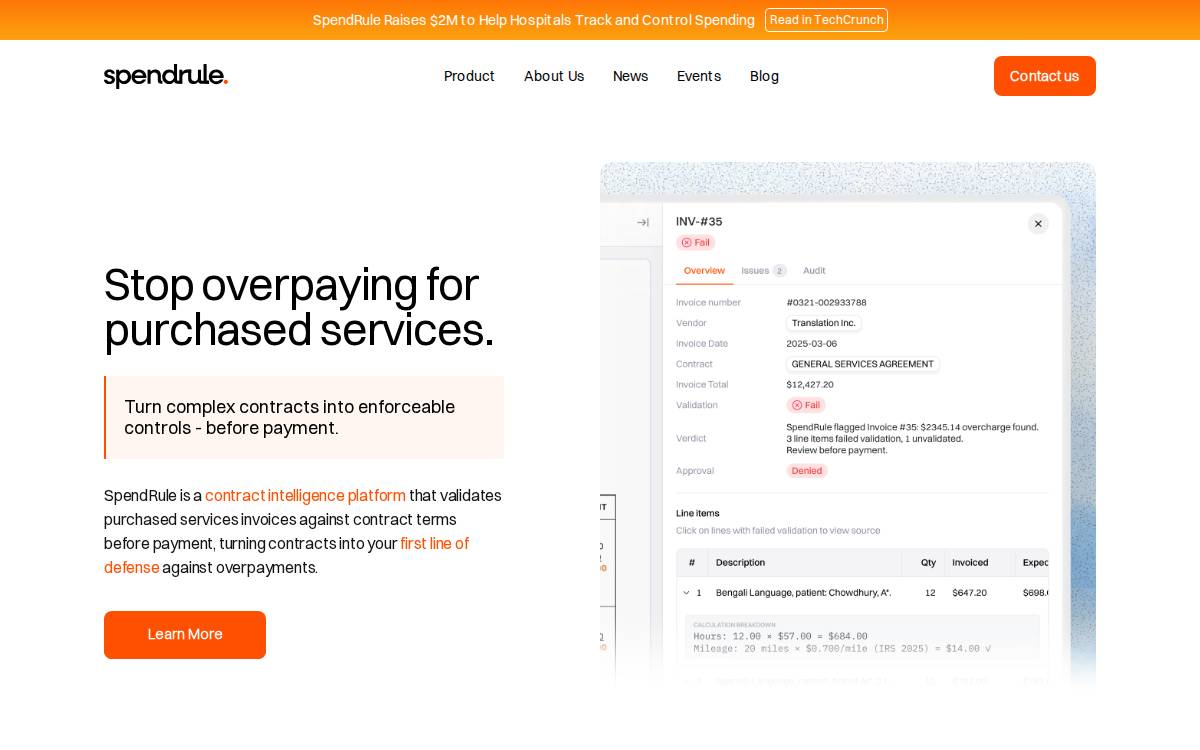Screen dimensions: 1200x750
Task: Open the Audit tab
Action: [814, 271]
